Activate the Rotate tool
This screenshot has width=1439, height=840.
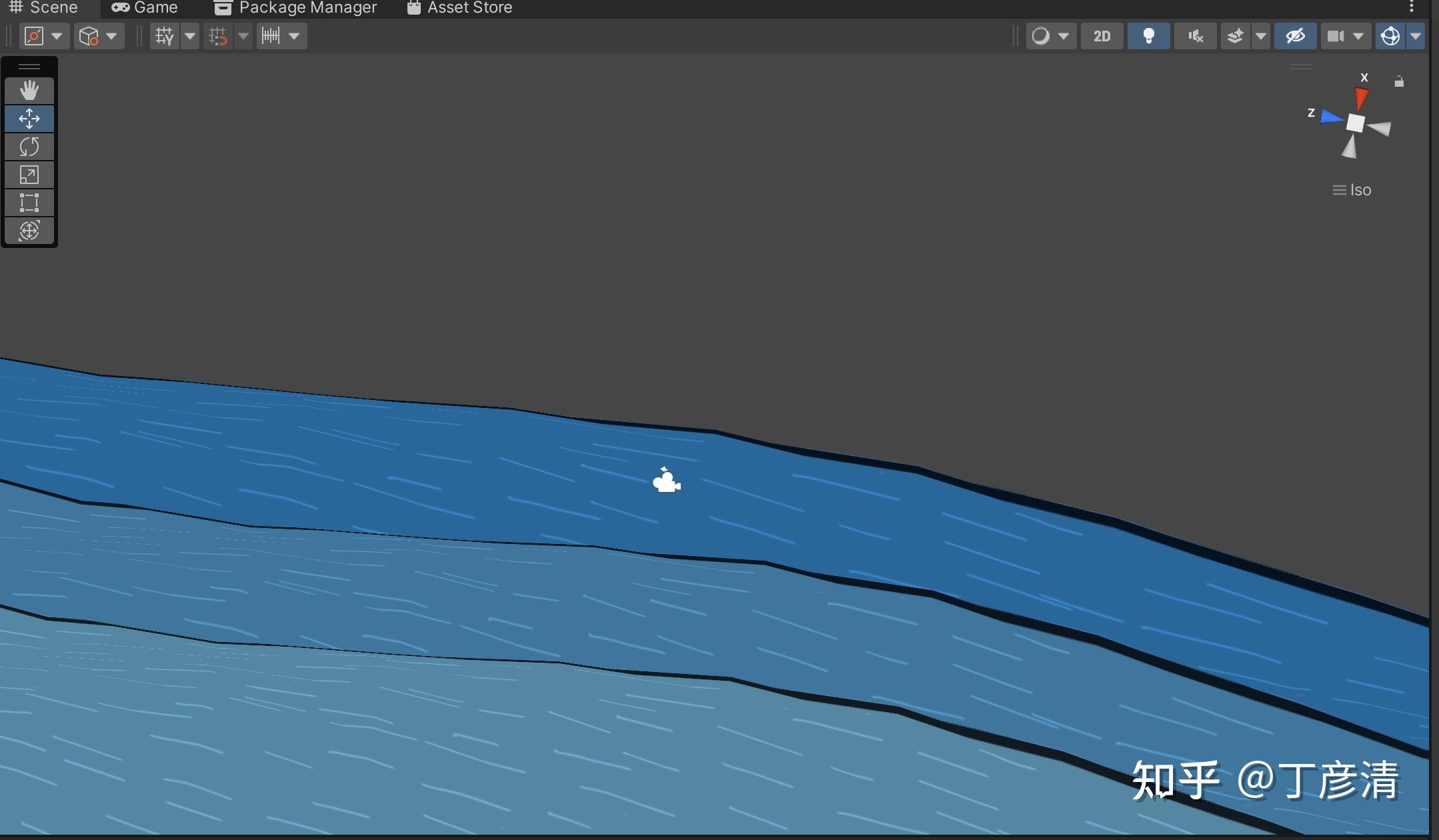tap(30, 147)
